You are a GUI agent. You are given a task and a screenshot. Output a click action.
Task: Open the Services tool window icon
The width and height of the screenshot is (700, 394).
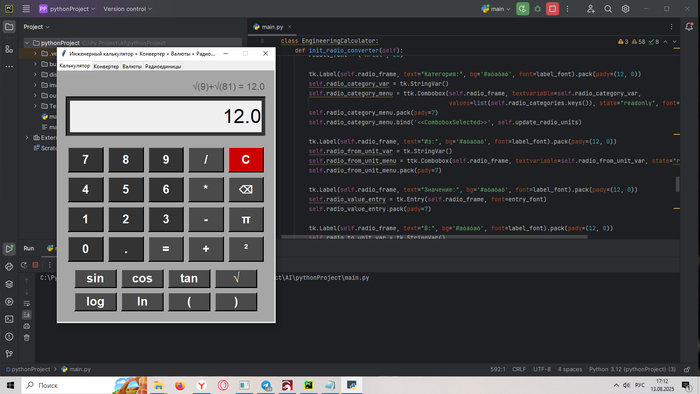pos(9,302)
